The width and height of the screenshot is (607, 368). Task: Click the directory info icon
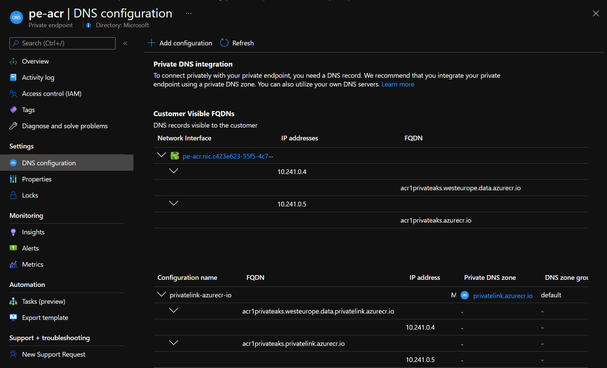88,25
